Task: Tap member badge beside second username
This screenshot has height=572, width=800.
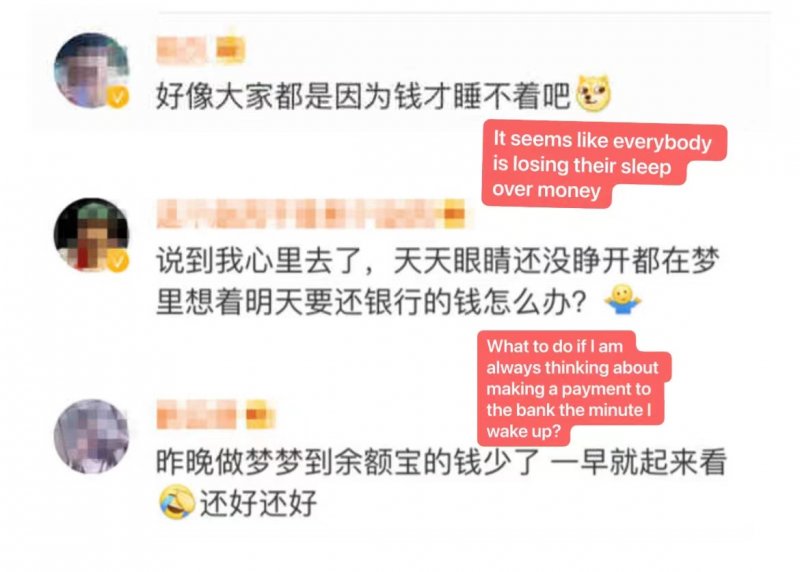Action: point(455,213)
